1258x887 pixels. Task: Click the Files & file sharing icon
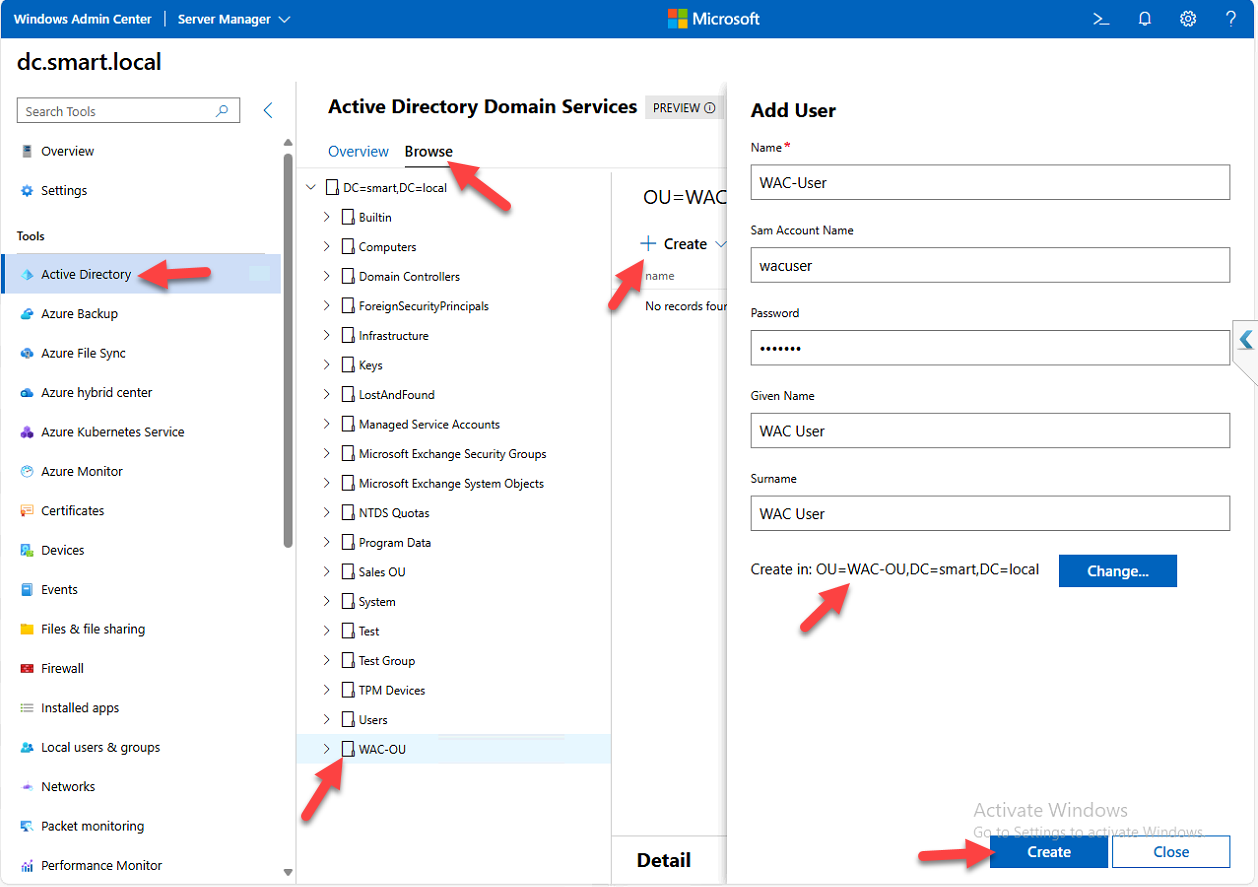(x=27, y=629)
